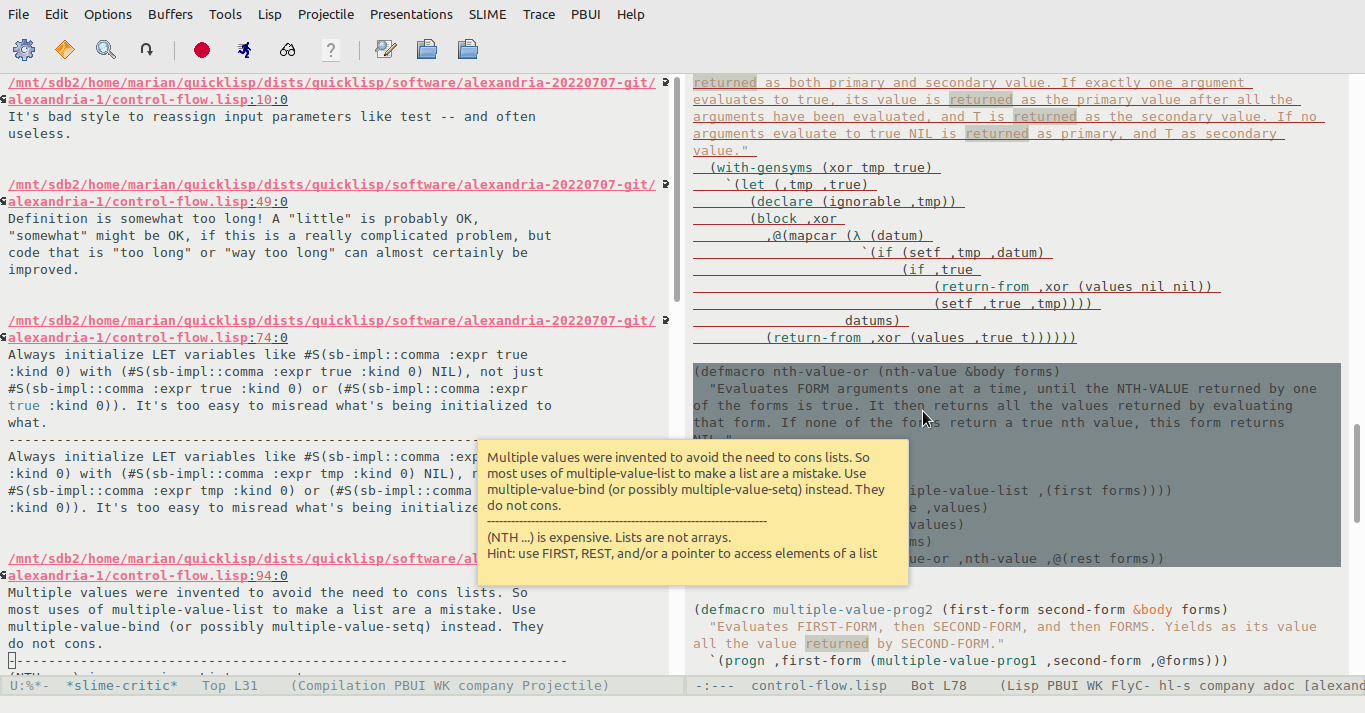Click '(setf ,true ,tmp))))' code line
The image size is (1365, 713).
point(1012,304)
